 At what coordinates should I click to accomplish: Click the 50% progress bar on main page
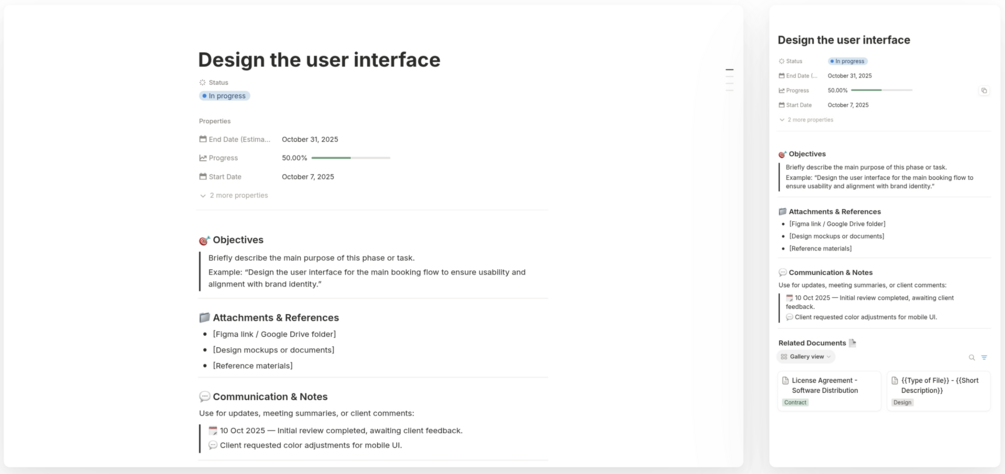point(350,158)
